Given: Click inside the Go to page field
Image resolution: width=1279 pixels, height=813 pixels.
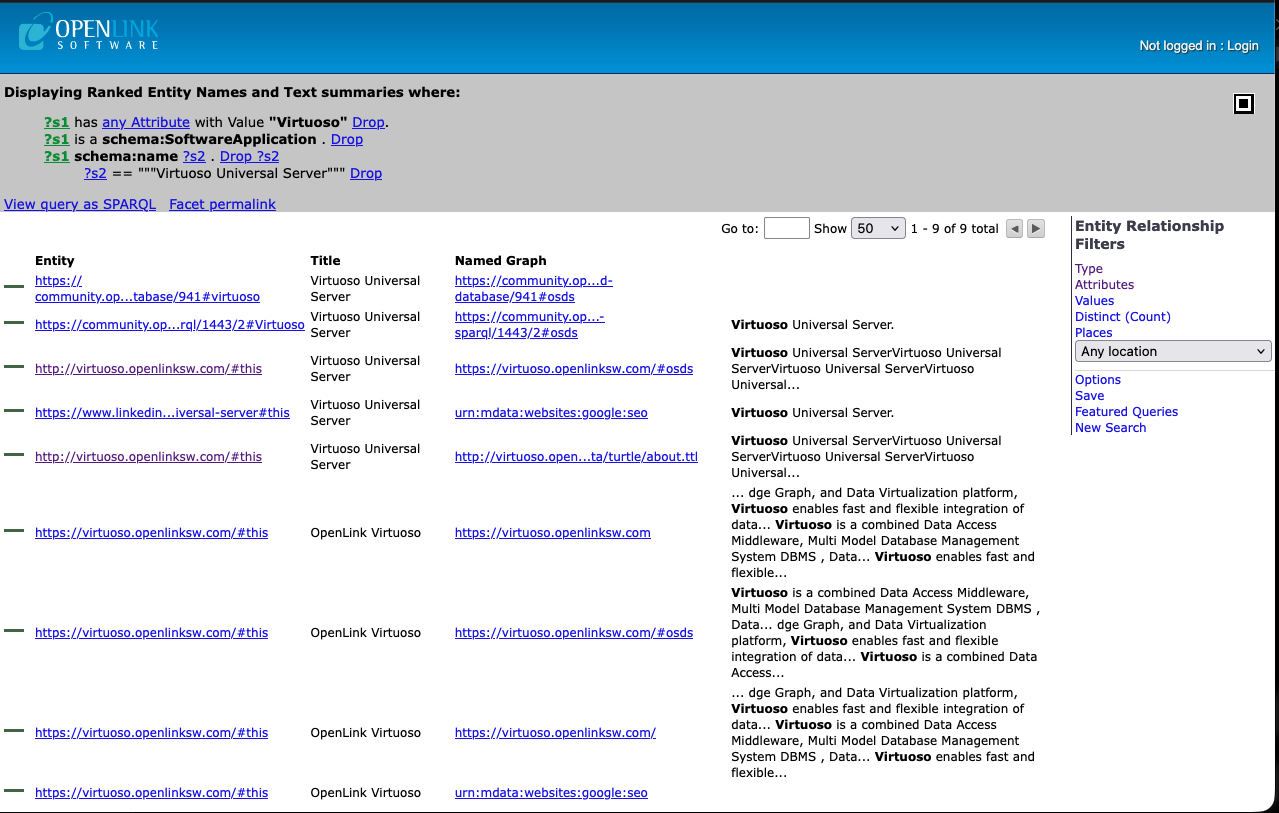Looking at the screenshot, I should pyautogui.click(x=786, y=229).
